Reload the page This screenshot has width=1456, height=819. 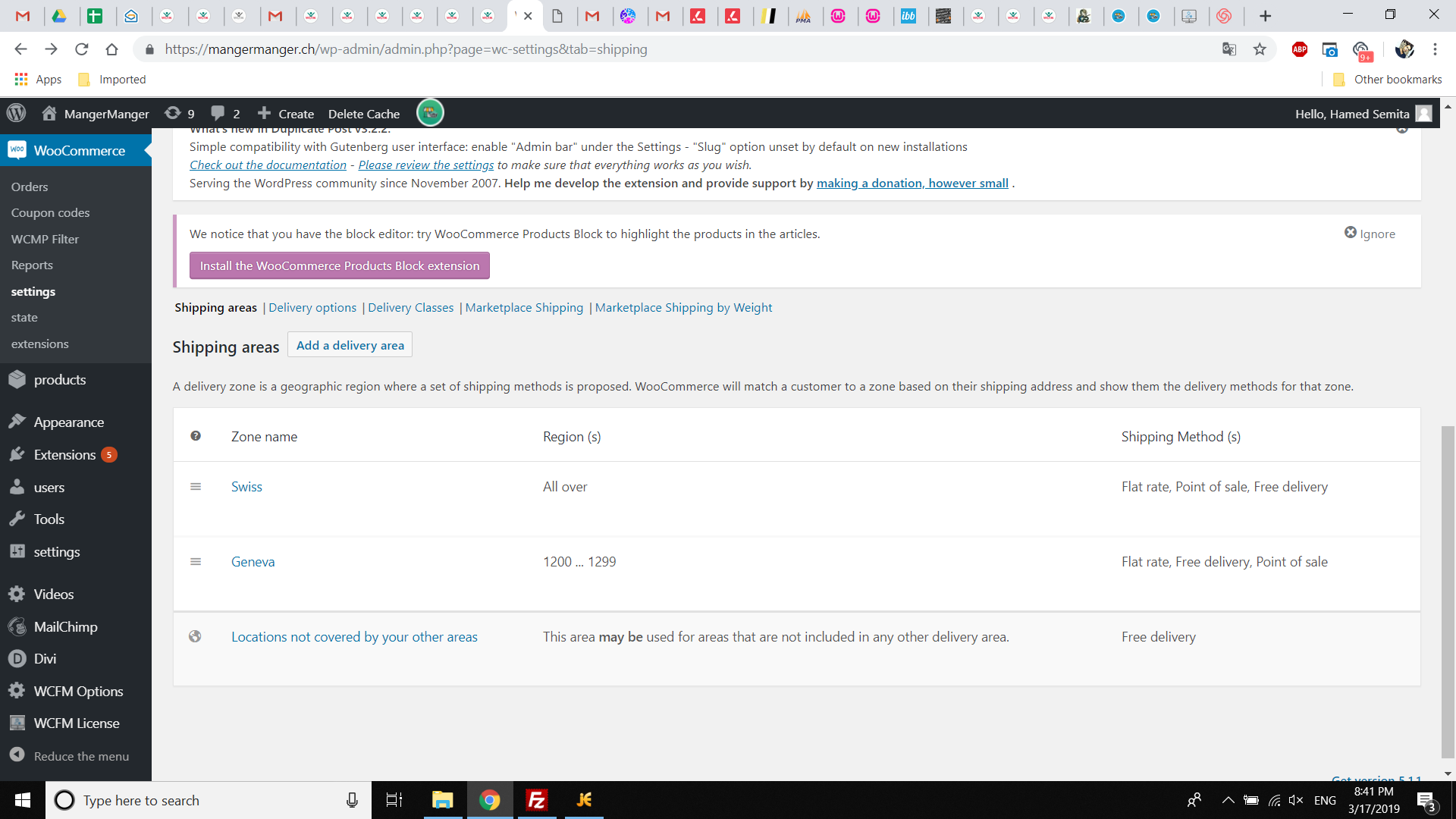(x=81, y=49)
